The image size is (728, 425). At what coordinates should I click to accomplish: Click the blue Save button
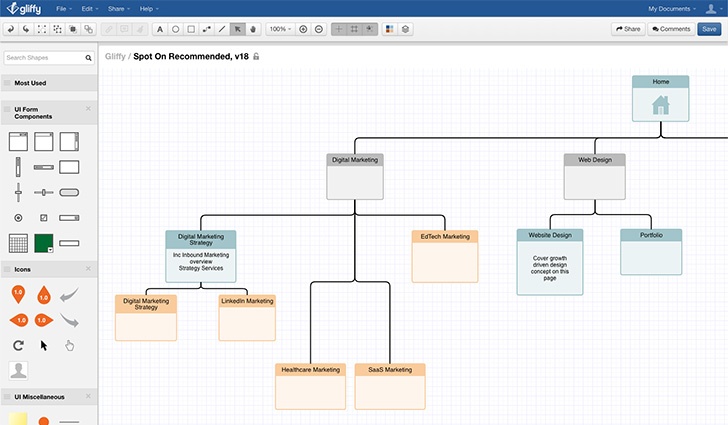pyautogui.click(x=708, y=29)
